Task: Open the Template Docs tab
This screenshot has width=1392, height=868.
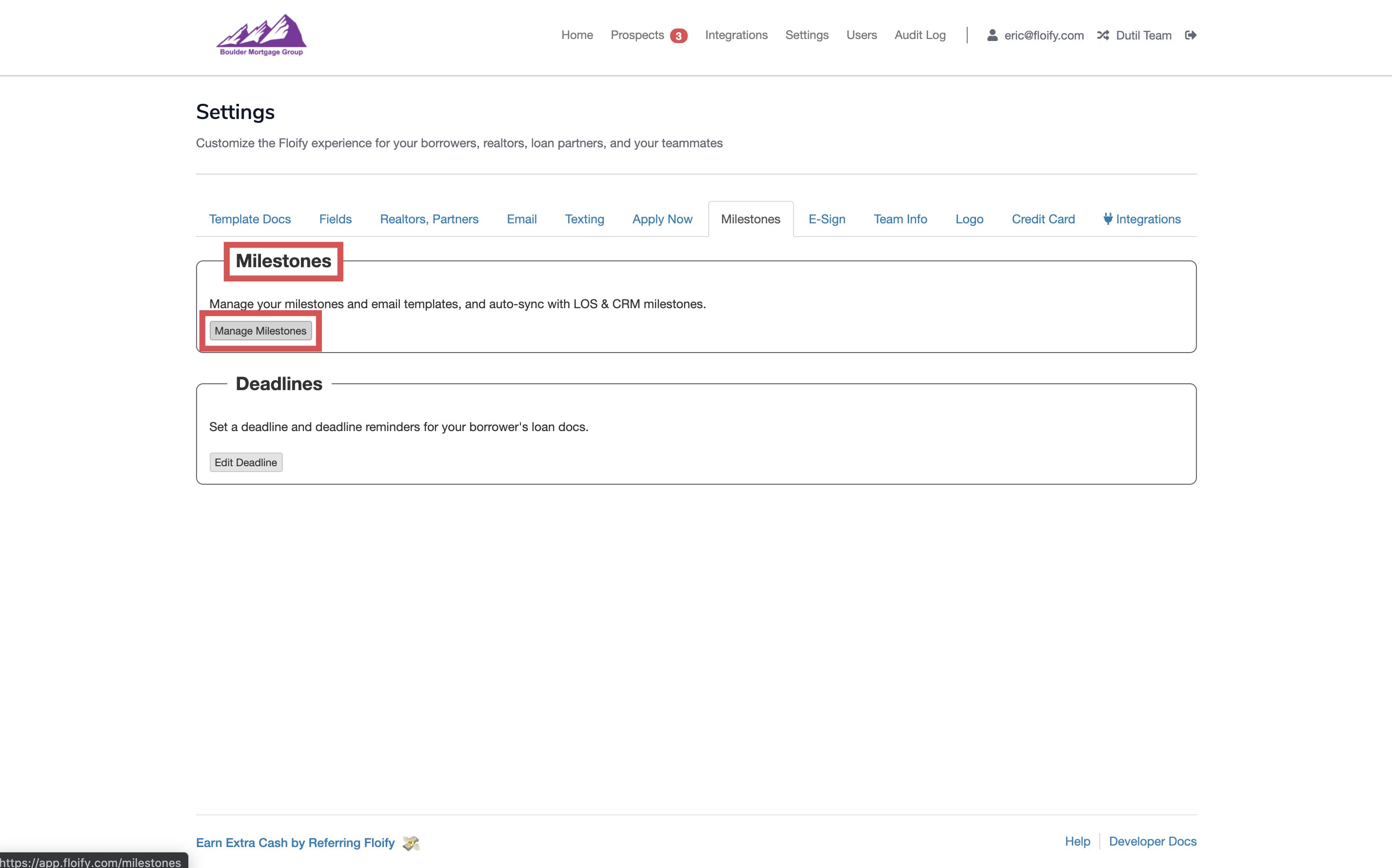Action: point(250,219)
